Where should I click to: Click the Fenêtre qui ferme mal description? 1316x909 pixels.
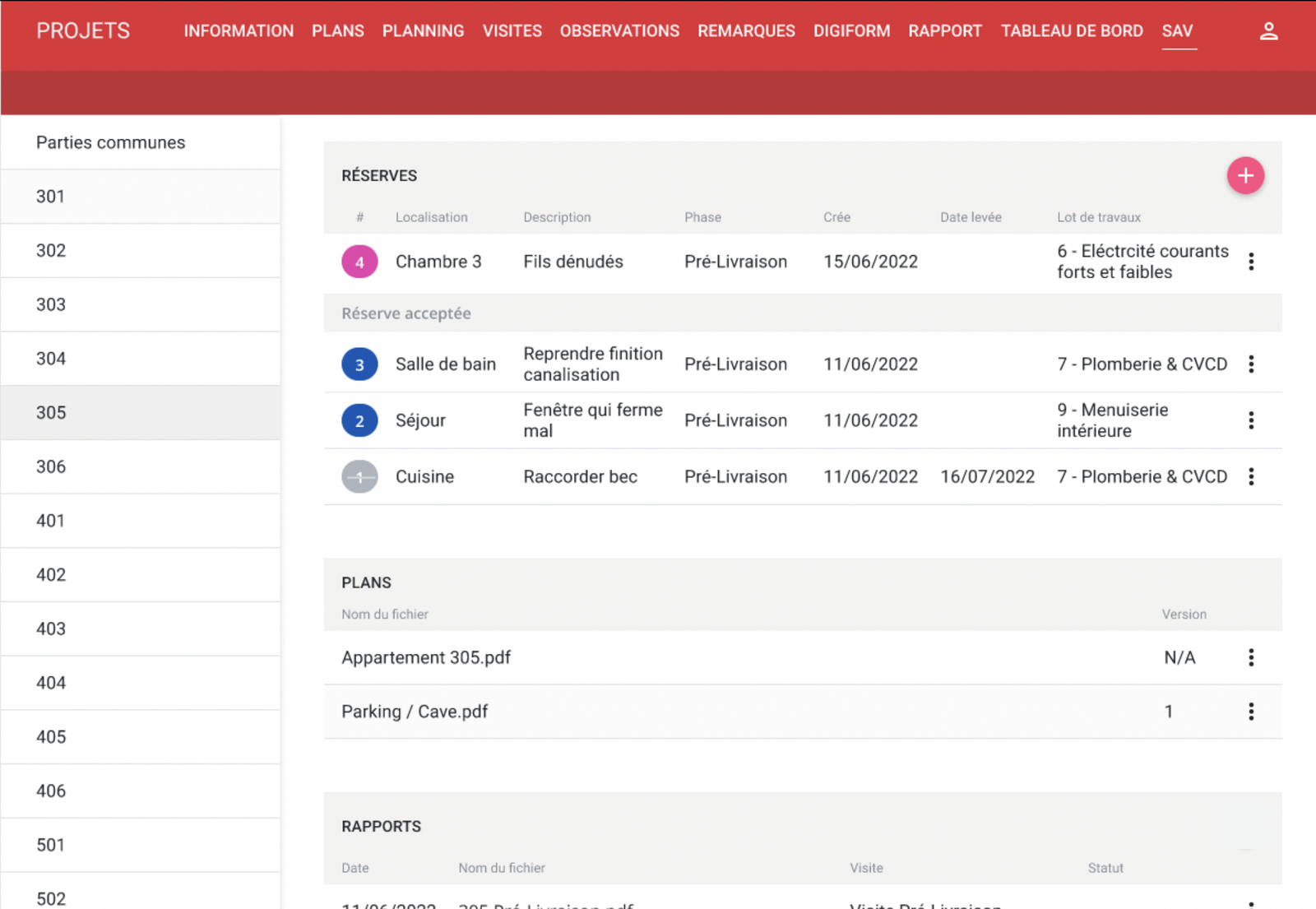[593, 420]
